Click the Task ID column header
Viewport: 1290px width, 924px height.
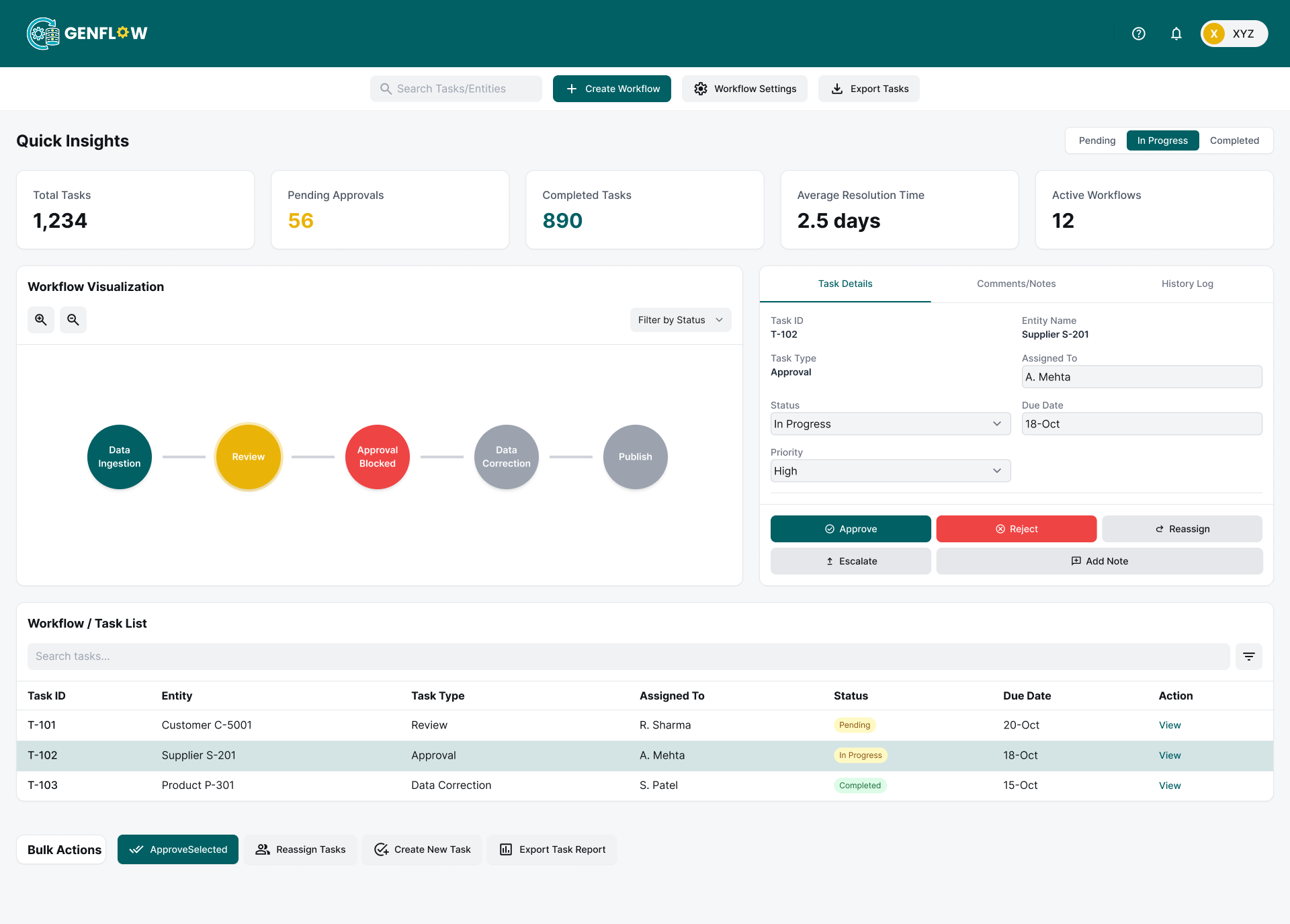46,696
